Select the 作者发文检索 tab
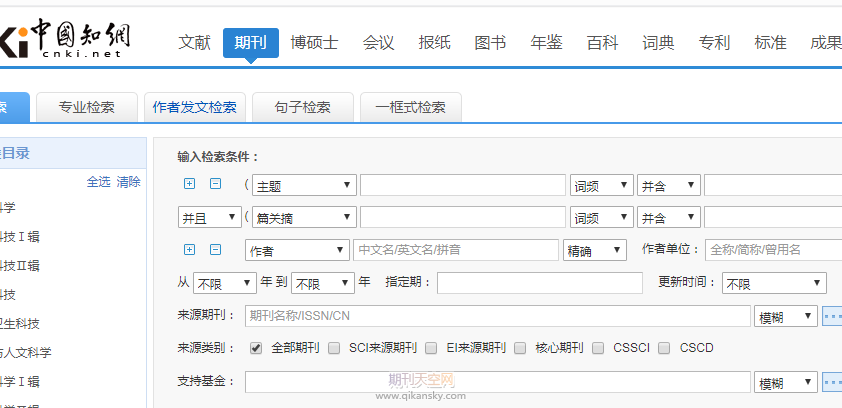 coord(195,107)
